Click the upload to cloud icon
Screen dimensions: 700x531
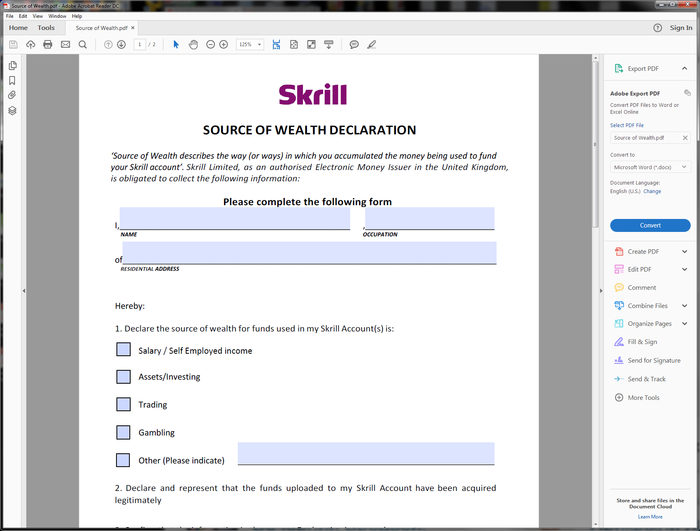point(30,45)
